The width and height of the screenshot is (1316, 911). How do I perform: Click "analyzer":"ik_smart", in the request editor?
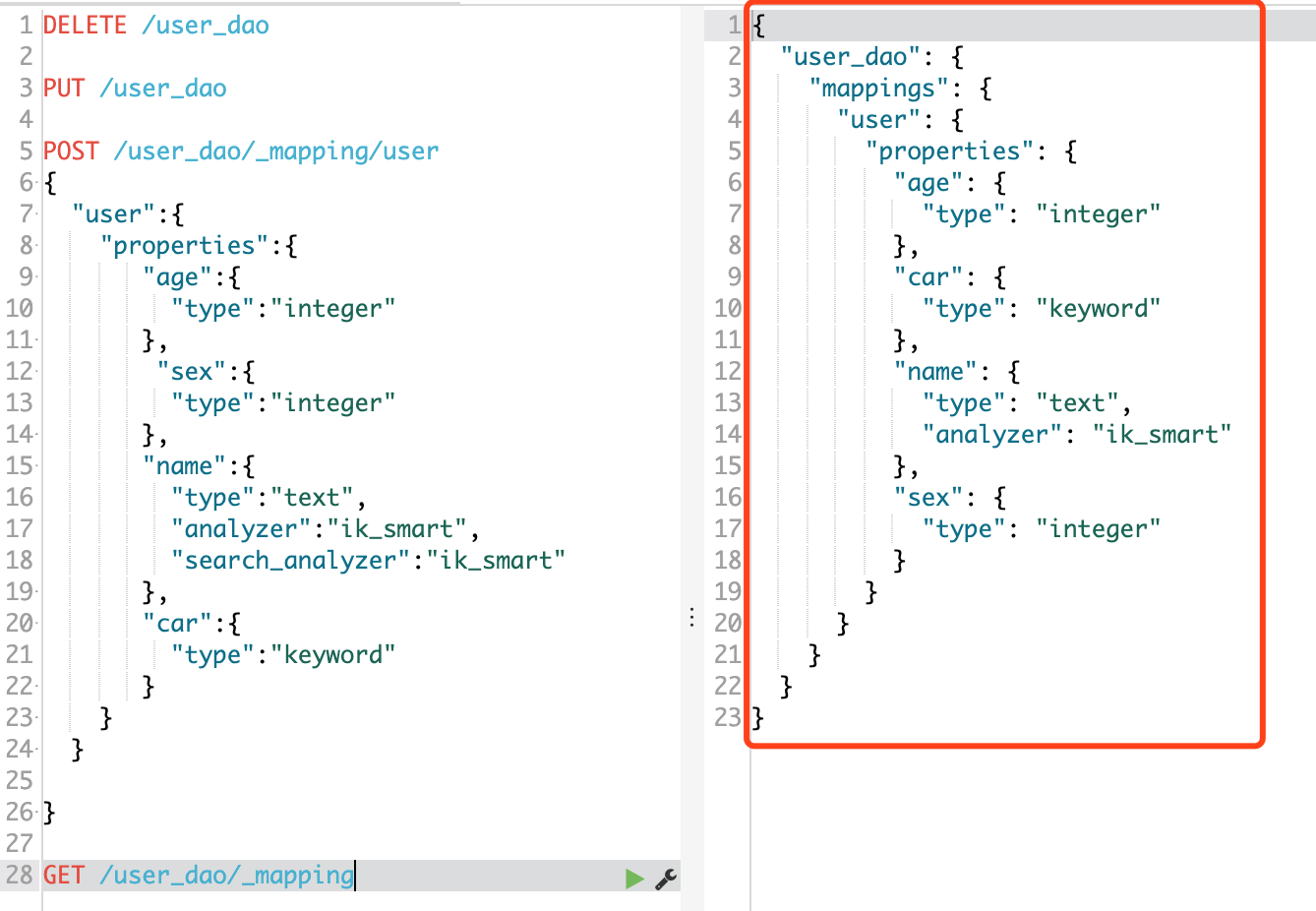click(326, 529)
